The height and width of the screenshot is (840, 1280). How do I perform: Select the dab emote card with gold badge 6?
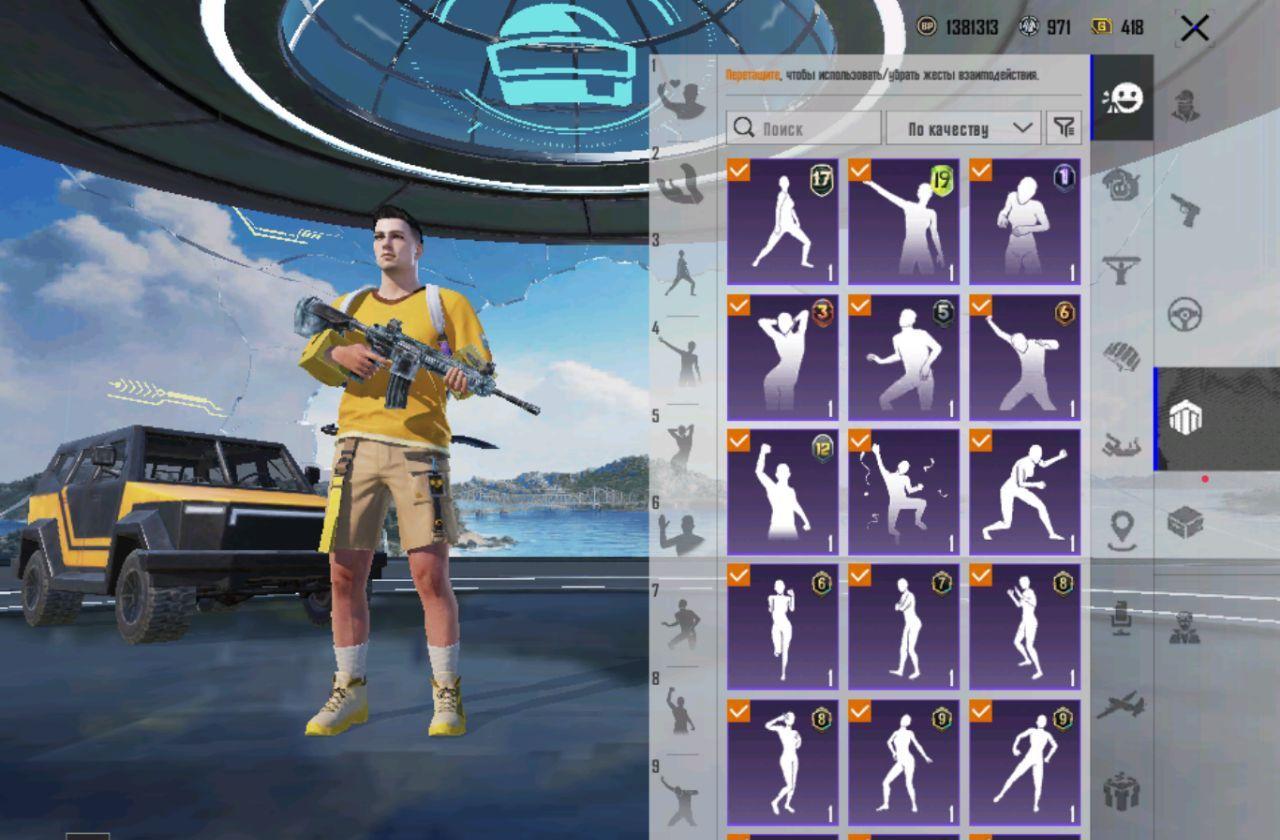pos(1025,357)
